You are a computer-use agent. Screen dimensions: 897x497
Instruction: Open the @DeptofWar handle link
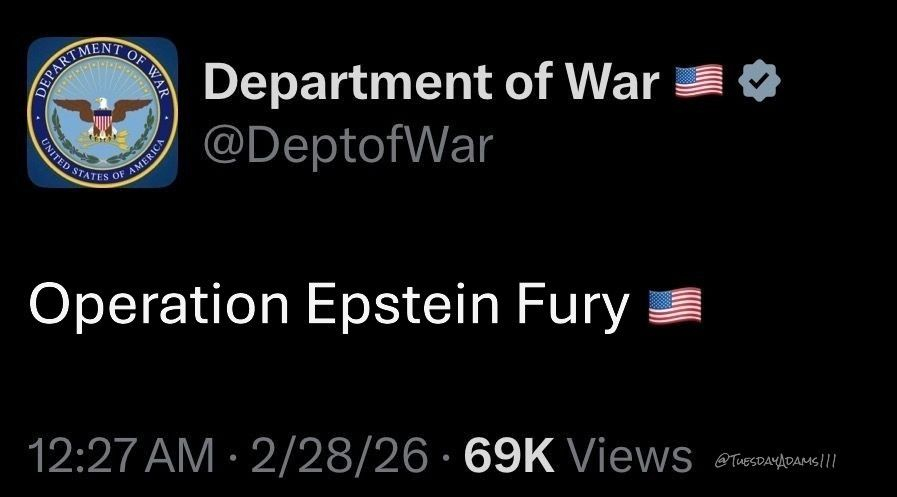click(x=348, y=145)
